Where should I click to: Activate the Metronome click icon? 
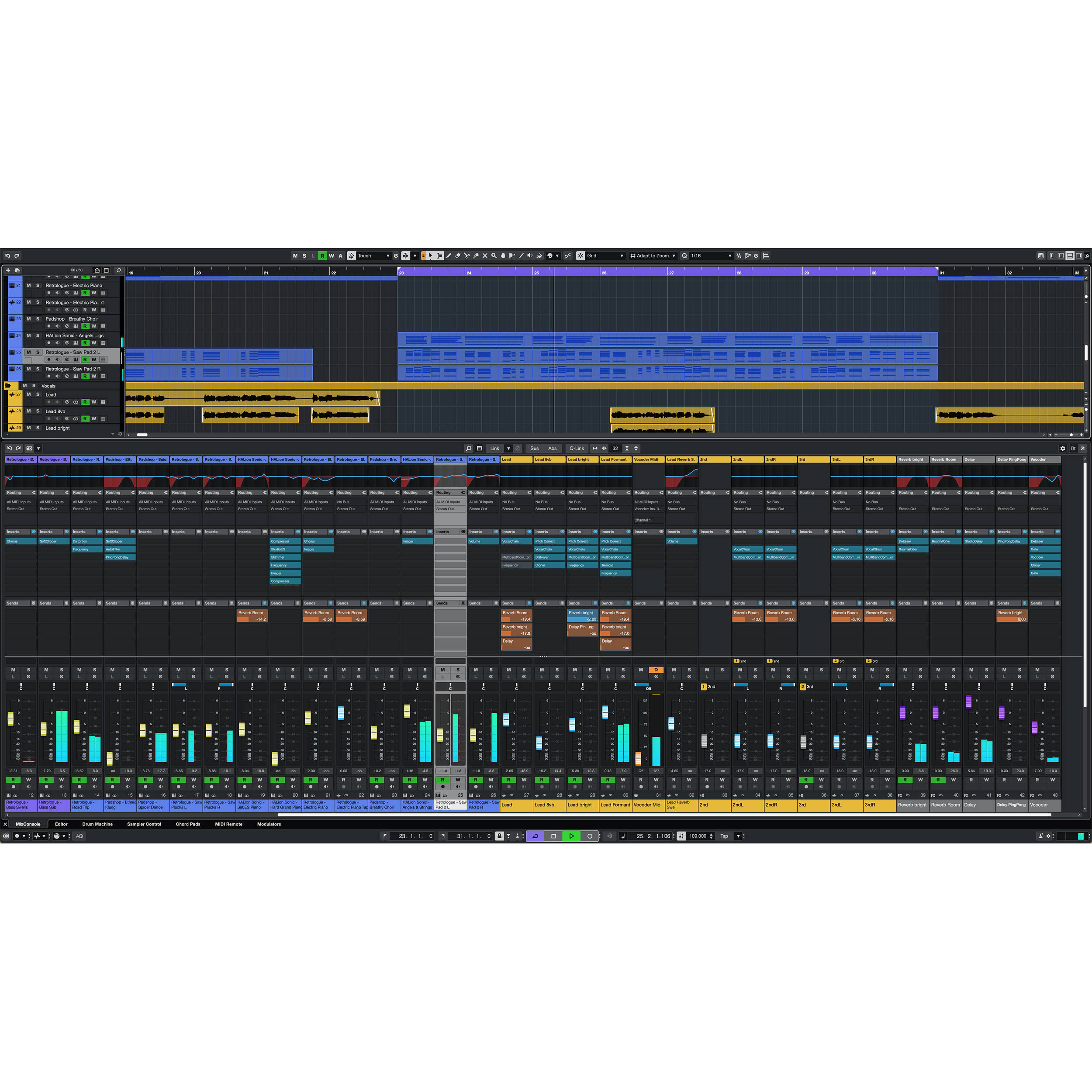click(x=1040, y=836)
